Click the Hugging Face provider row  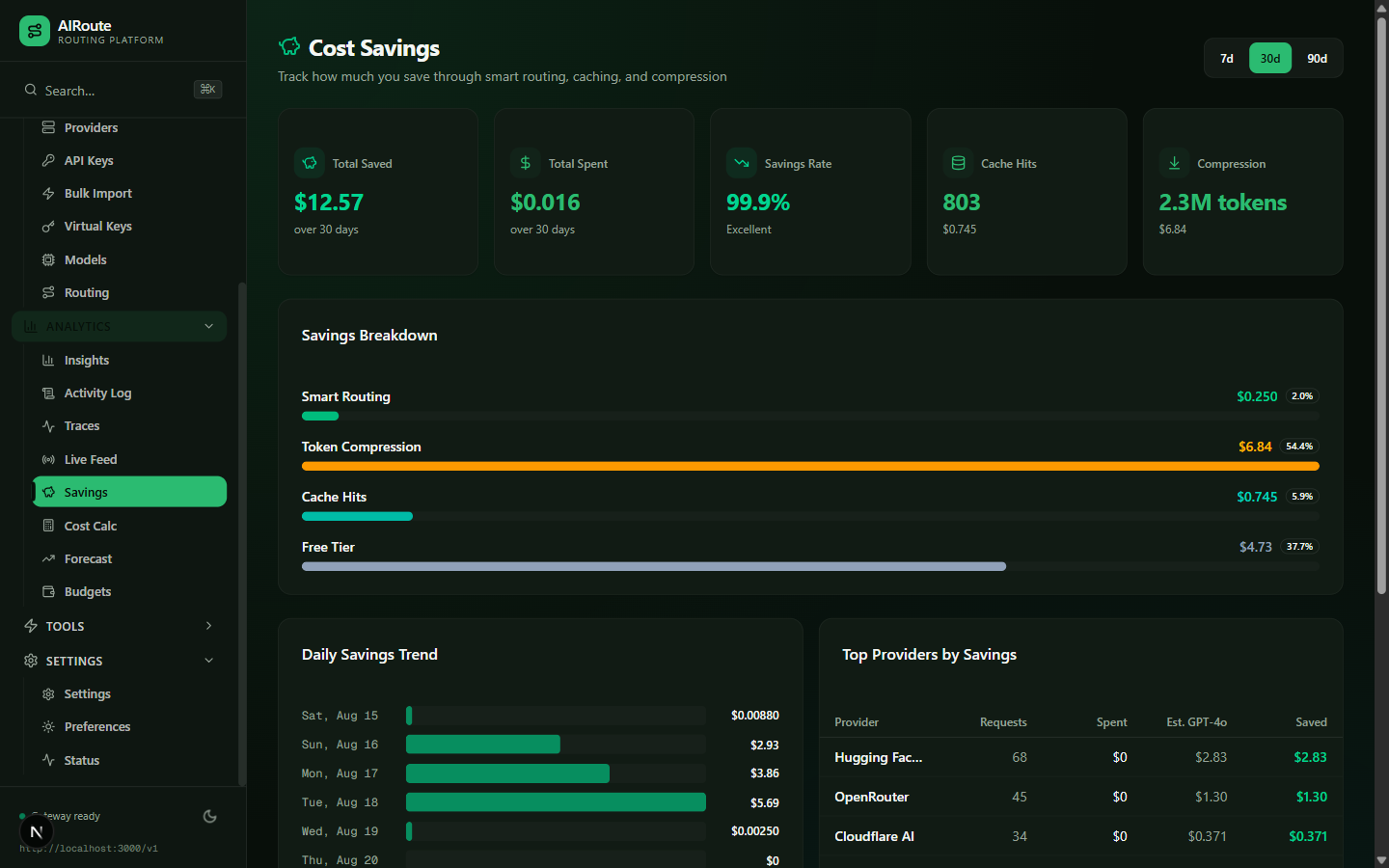point(1080,757)
